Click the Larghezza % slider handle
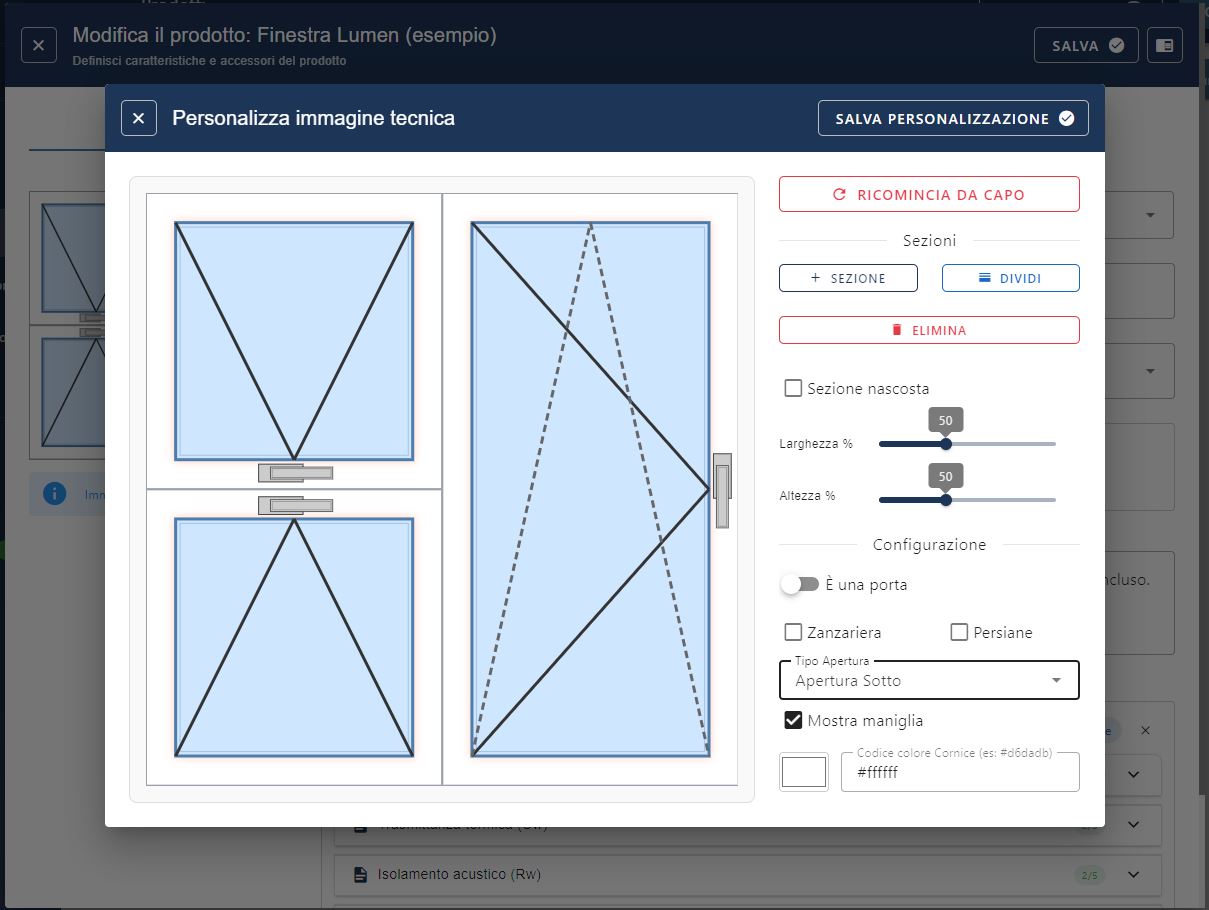The height and width of the screenshot is (910, 1209). (946, 444)
